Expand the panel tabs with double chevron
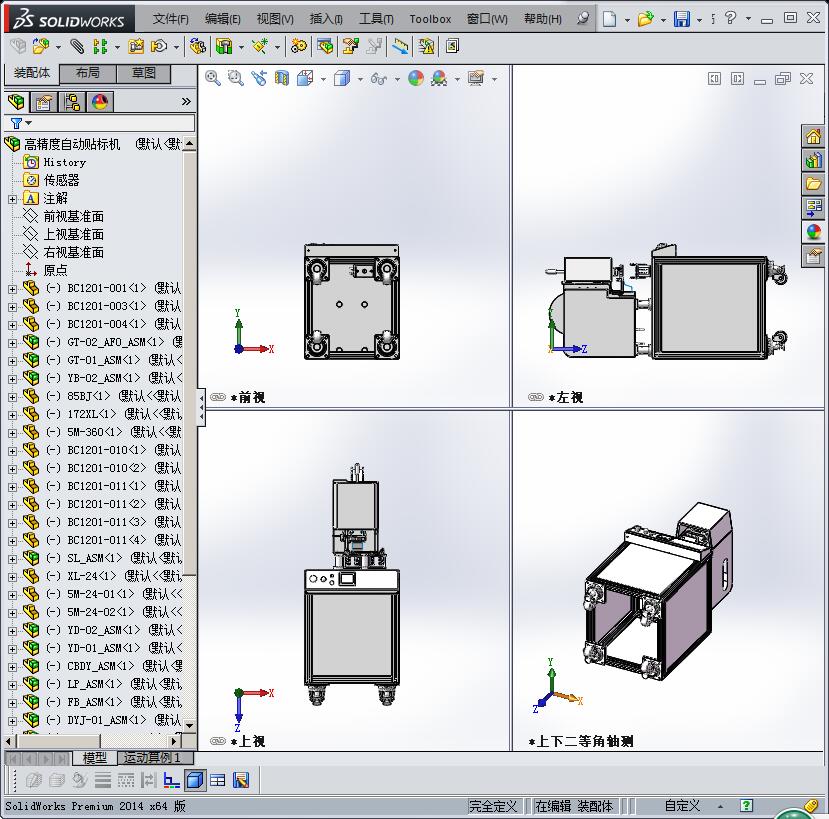This screenshot has width=829, height=819. coord(186,102)
